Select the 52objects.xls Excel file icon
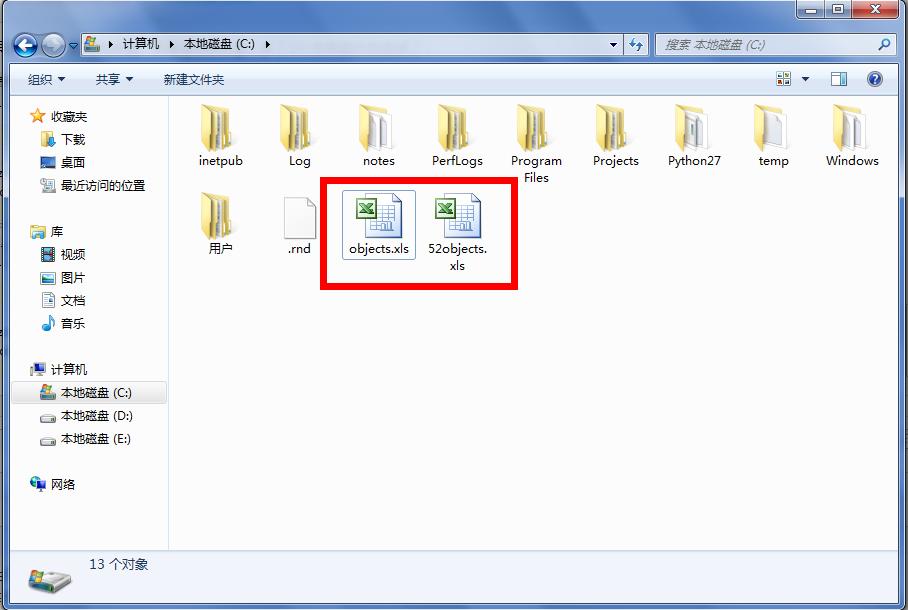 pyautogui.click(x=457, y=215)
